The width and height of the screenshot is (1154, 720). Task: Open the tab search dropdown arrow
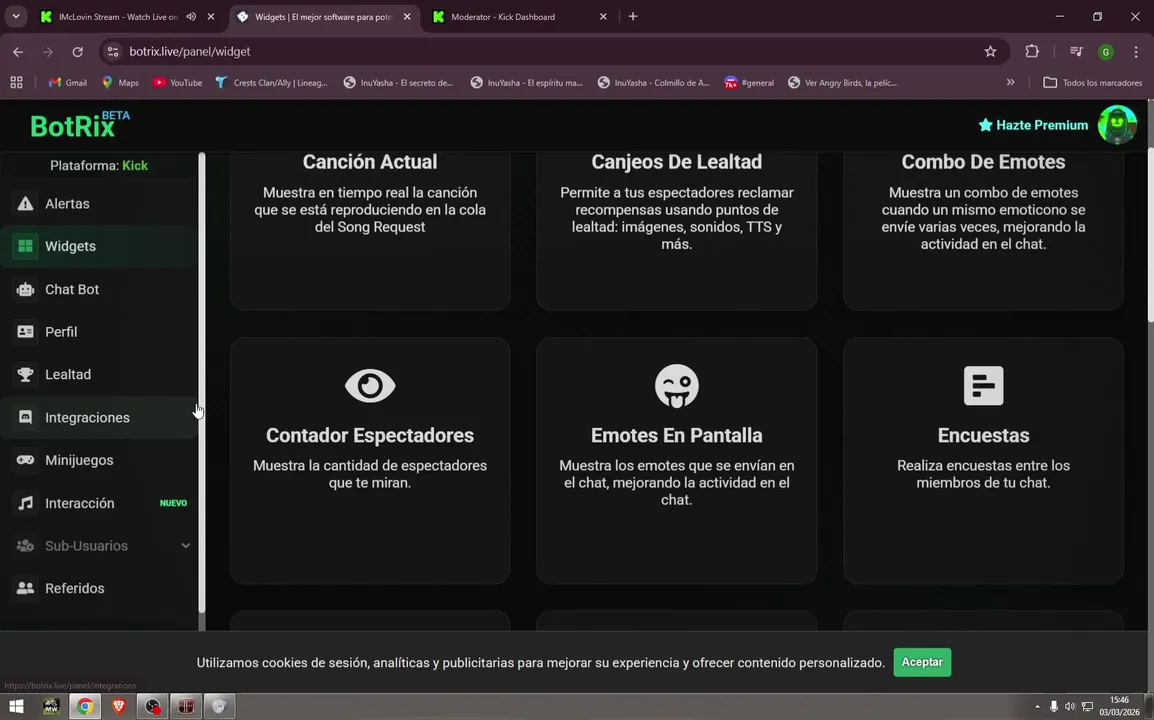click(x=15, y=16)
